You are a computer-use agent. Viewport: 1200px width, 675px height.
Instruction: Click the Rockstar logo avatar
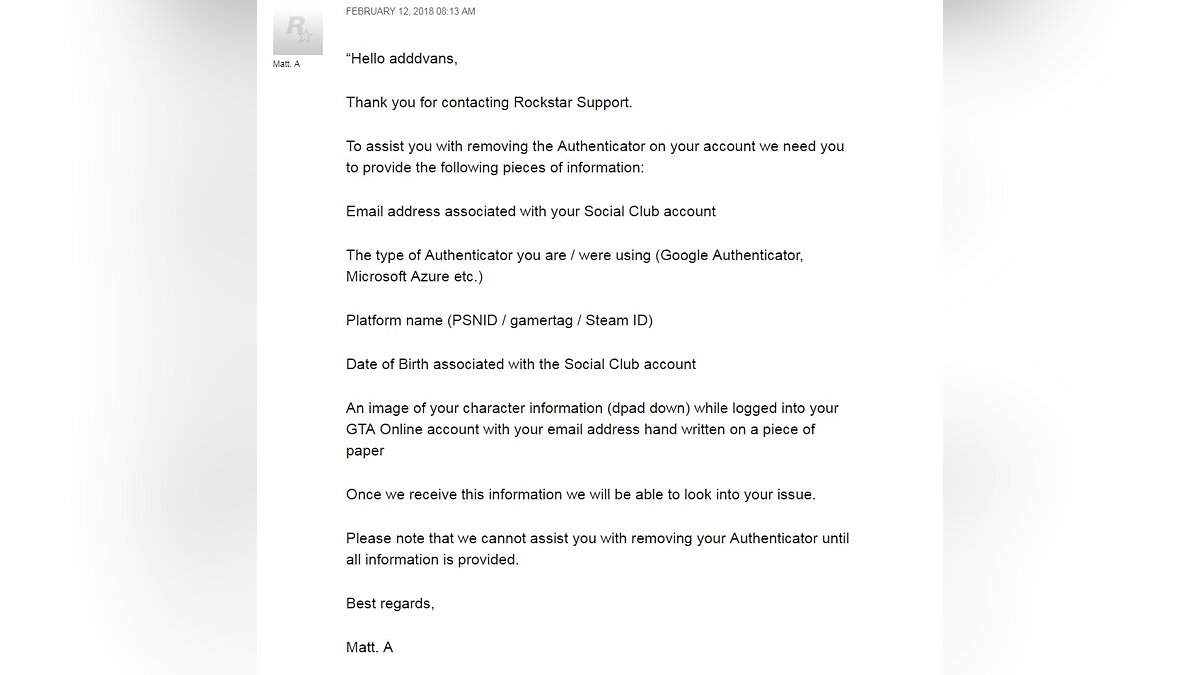click(298, 31)
